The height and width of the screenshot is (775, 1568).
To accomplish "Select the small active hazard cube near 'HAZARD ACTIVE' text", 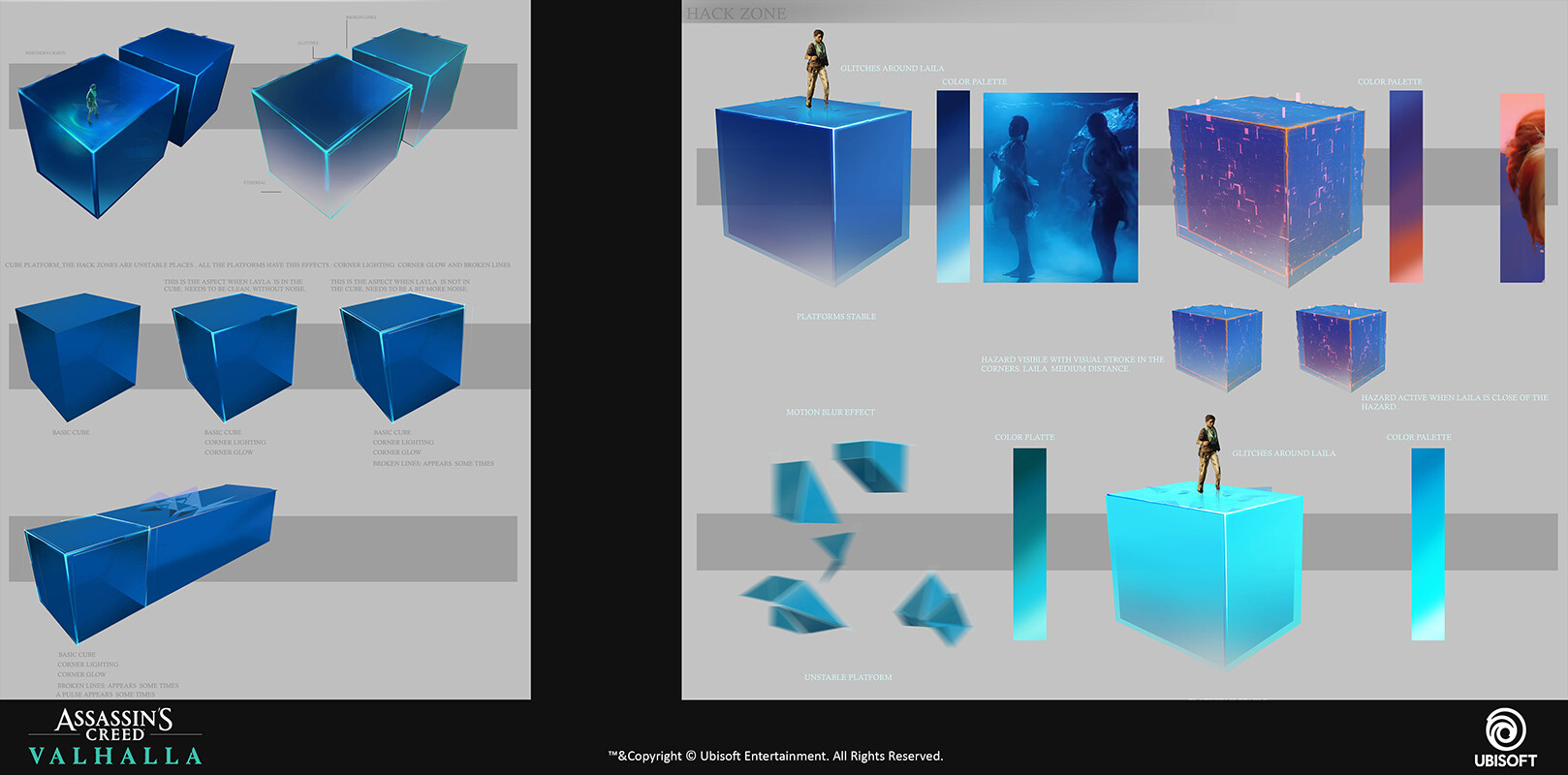I will 1341,348.
